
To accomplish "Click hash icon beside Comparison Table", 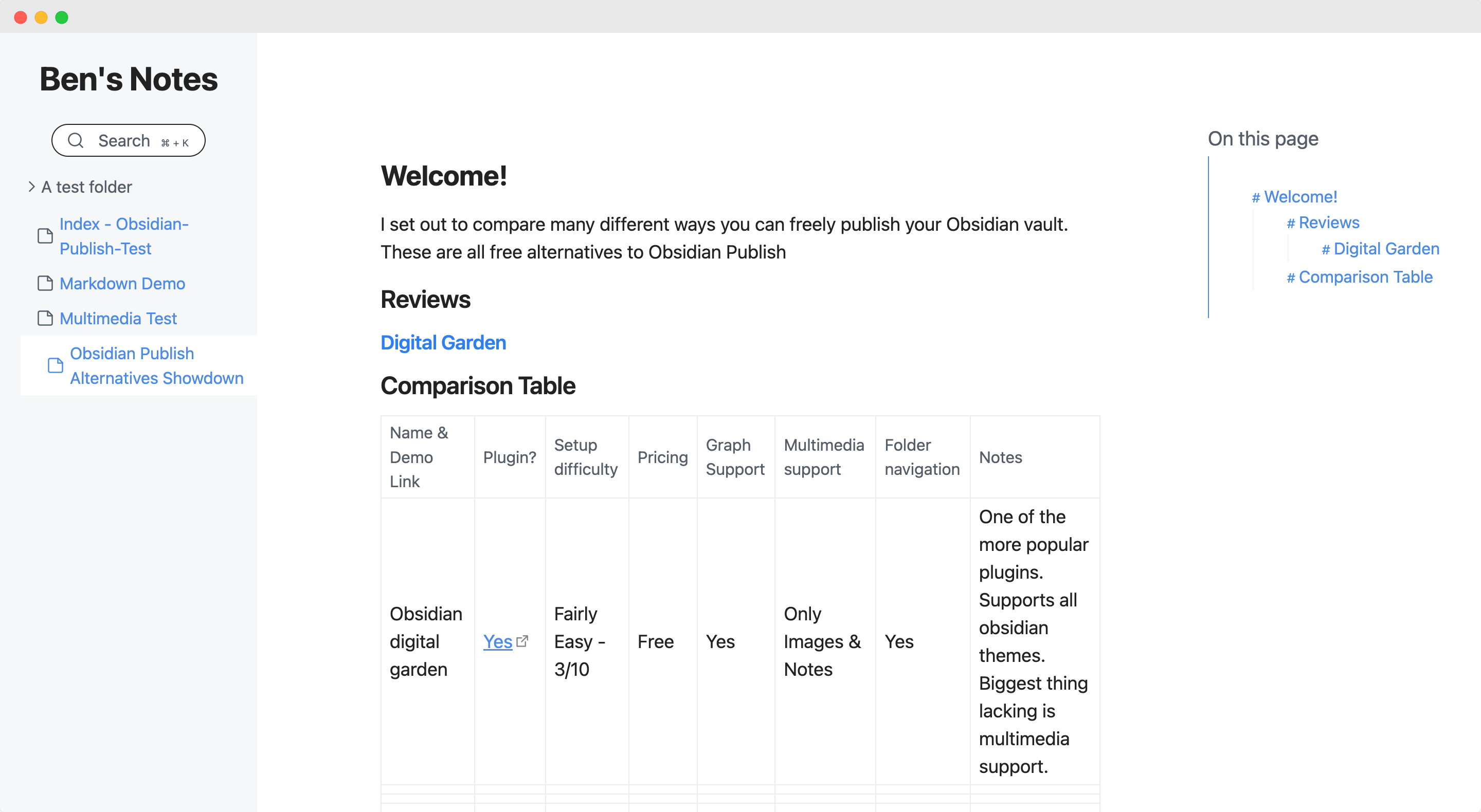I will [1290, 278].
